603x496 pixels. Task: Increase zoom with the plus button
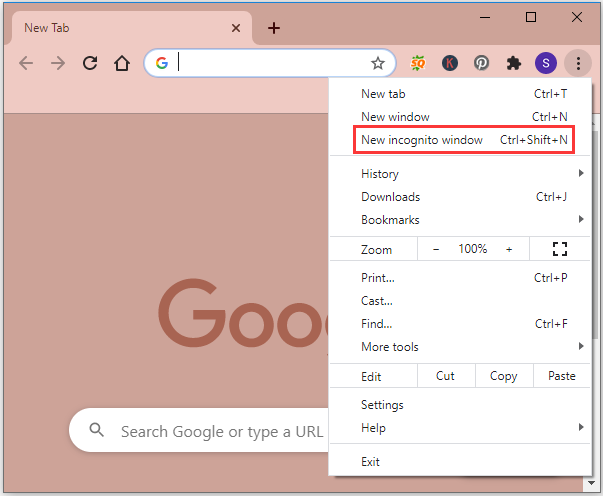(x=509, y=249)
